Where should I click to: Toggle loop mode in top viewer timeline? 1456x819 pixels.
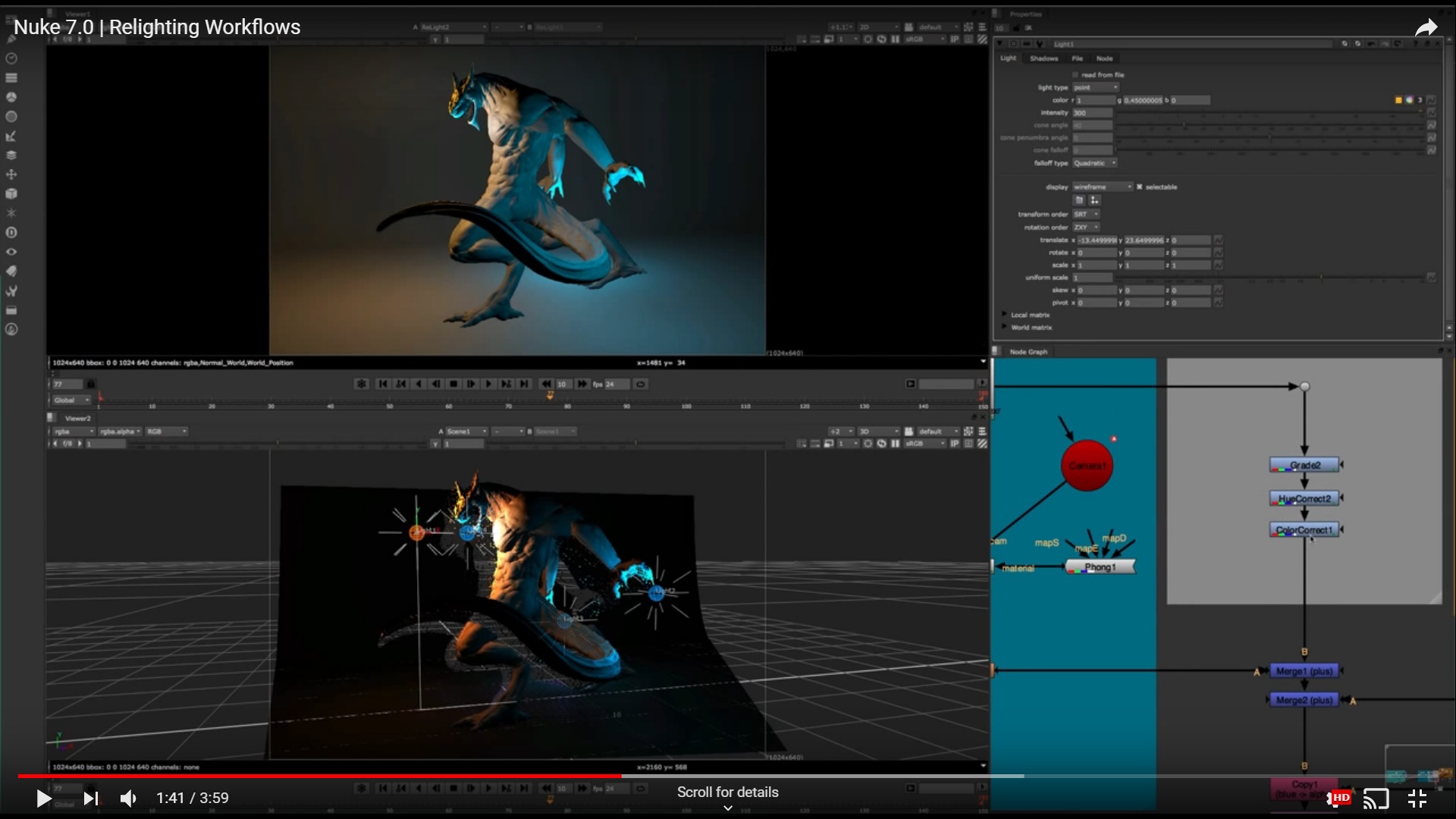640,384
